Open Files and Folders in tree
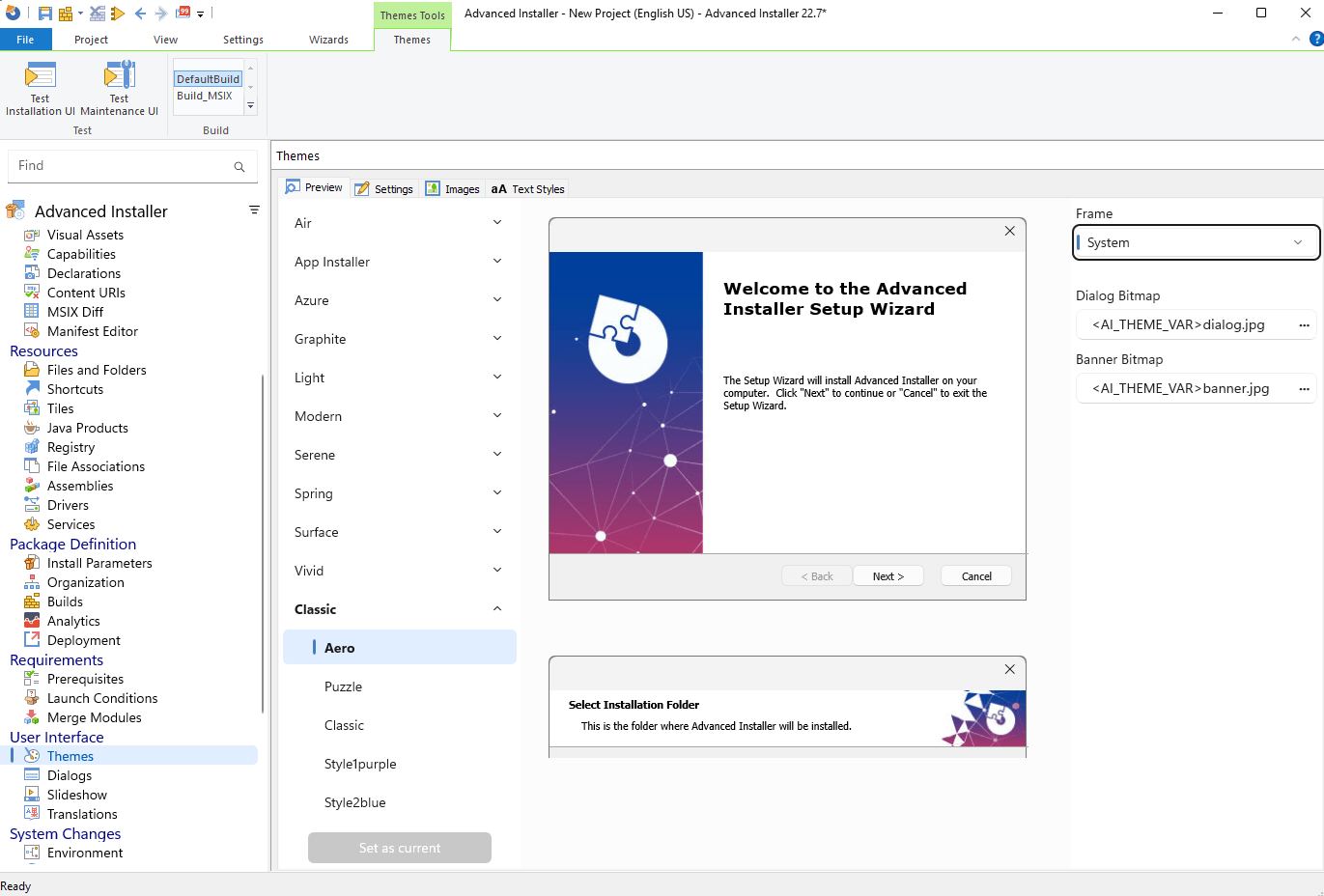The height and width of the screenshot is (896, 1324). coord(97,370)
